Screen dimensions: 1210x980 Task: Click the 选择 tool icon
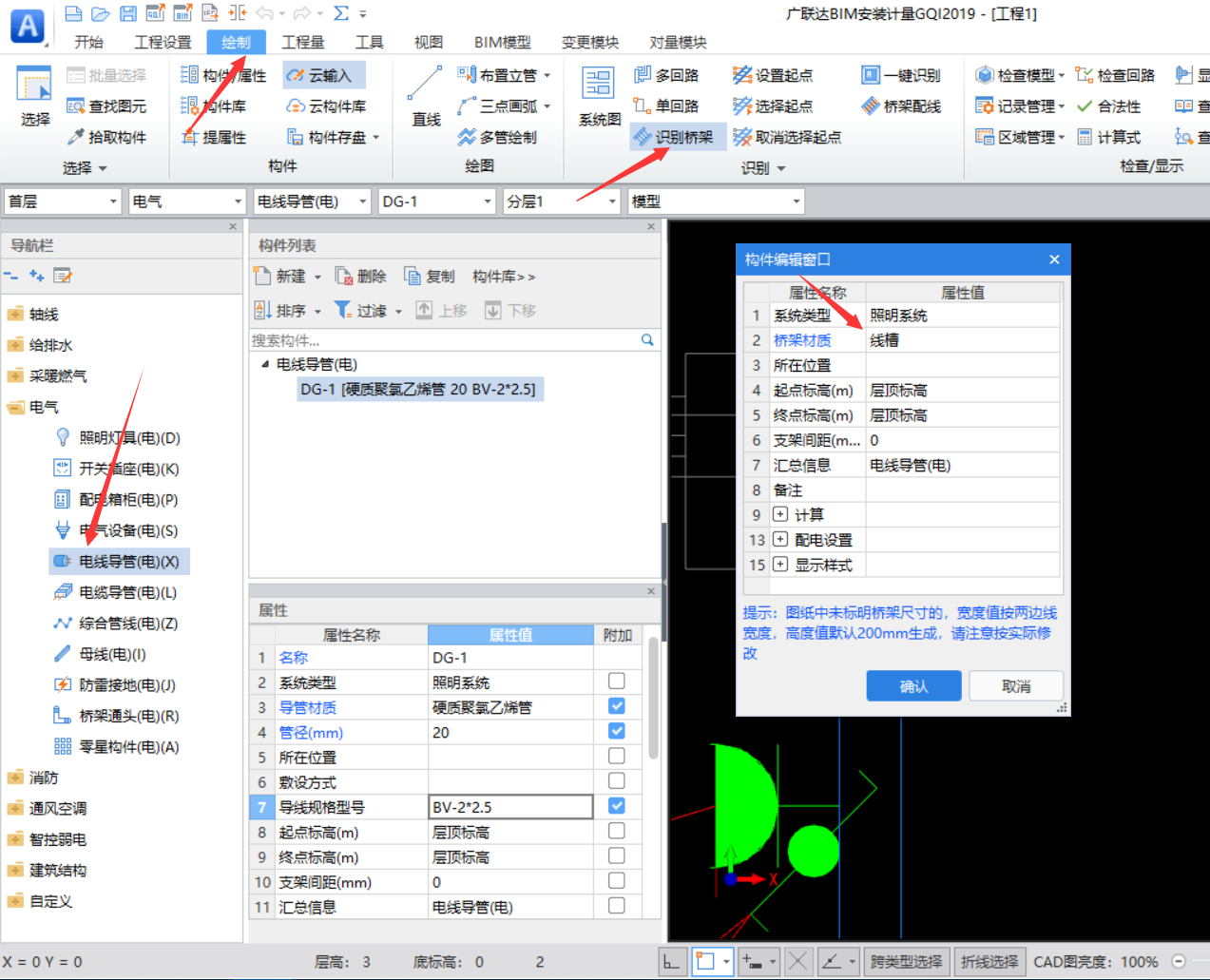coord(34,96)
